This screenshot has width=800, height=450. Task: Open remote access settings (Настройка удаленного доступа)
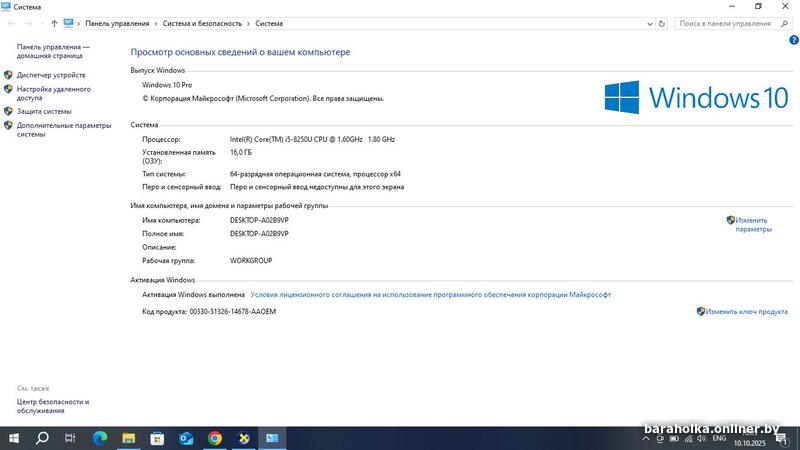tap(54, 93)
